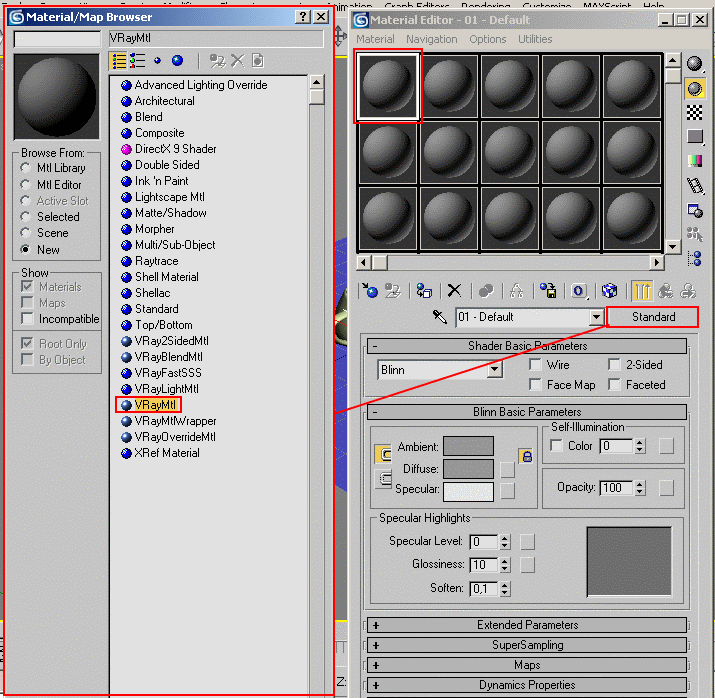Screen dimensions: 715x698
Task: Click Go to Parent icon
Action: tap(665, 290)
